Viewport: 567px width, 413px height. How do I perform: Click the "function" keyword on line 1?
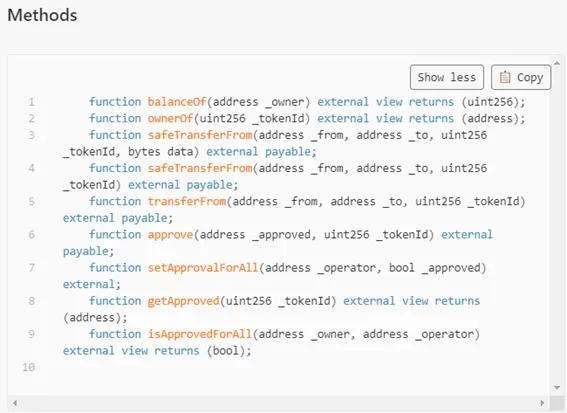(x=115, y=102)
